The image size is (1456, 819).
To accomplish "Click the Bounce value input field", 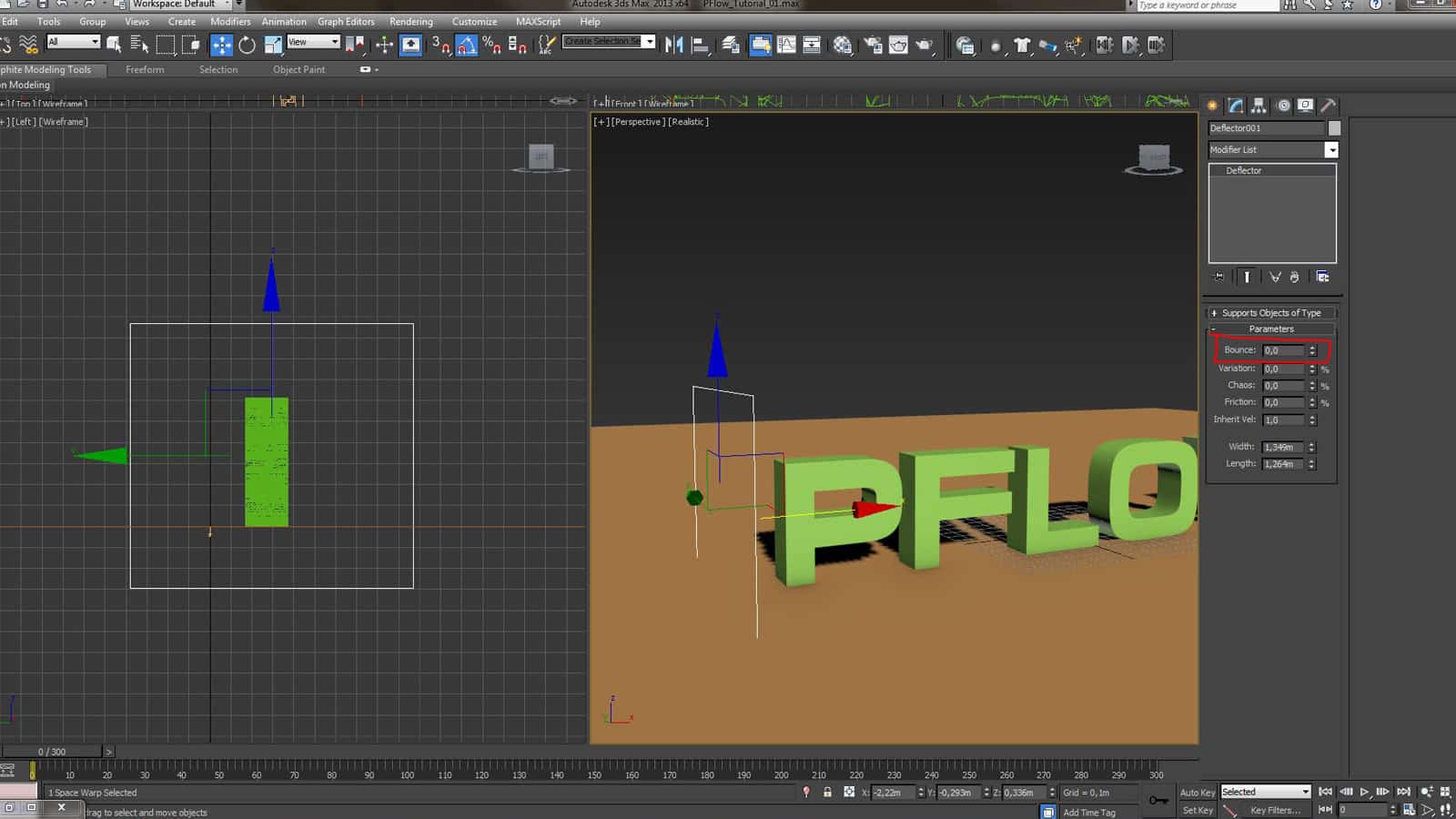I will (x=1283, y=350).
